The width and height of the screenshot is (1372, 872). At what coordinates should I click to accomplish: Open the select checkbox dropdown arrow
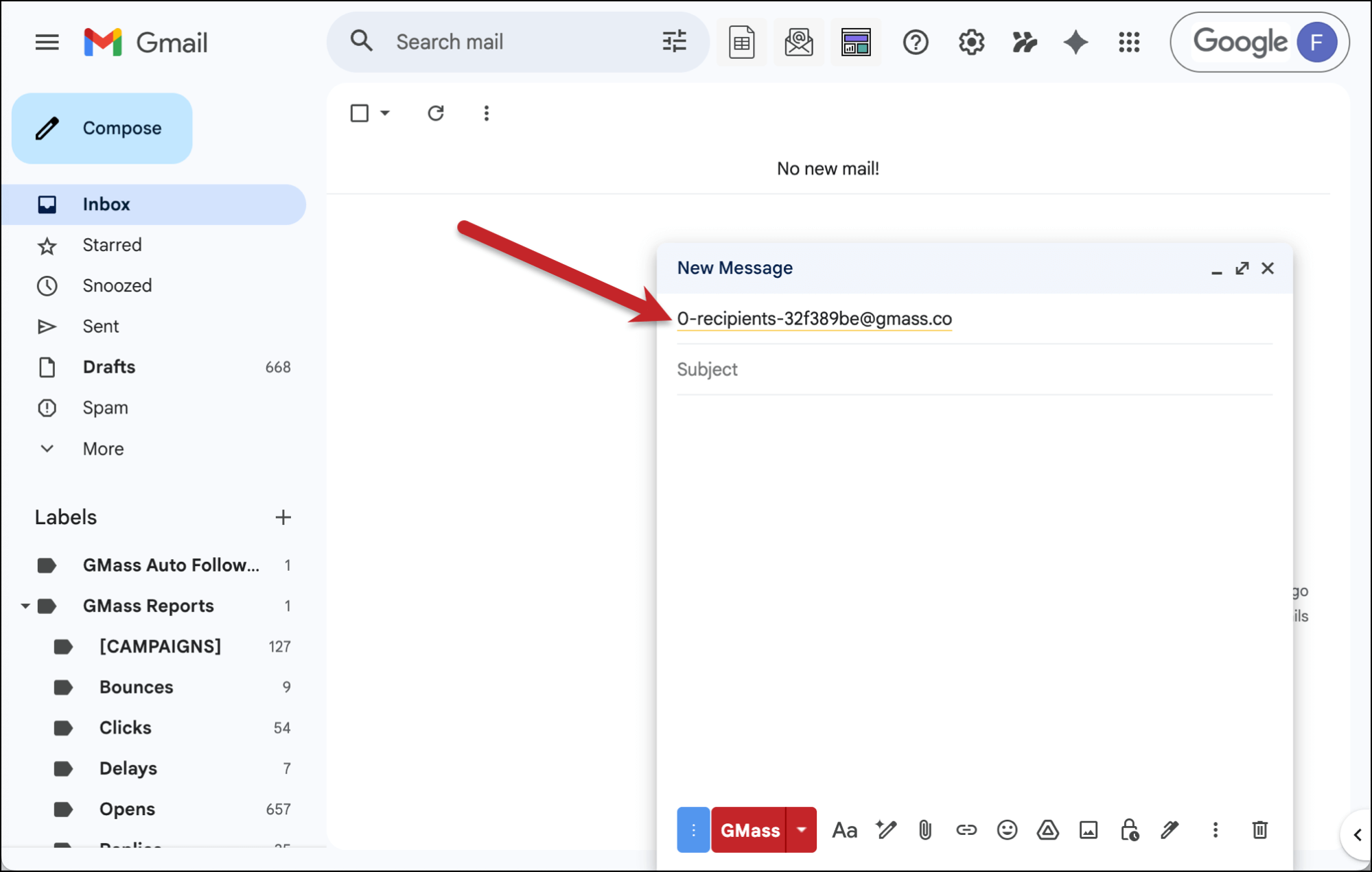pos(385,113)
